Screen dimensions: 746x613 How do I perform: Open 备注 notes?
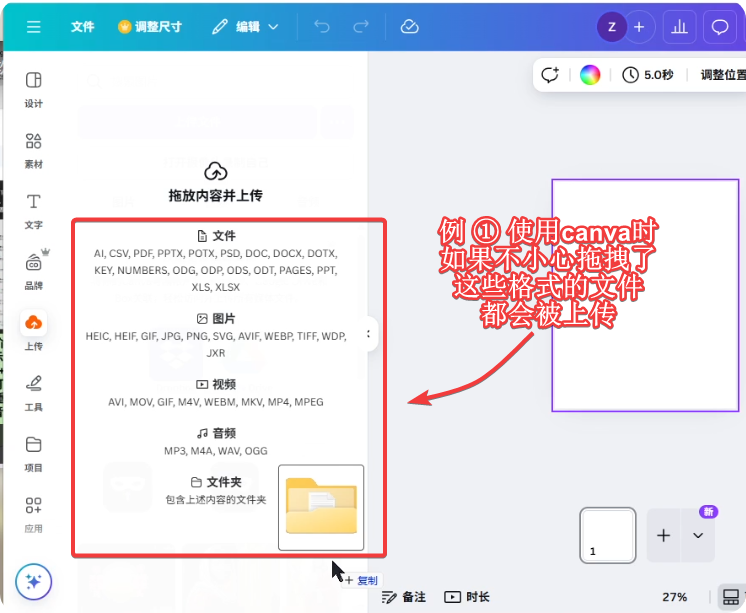tap(404, 597)
